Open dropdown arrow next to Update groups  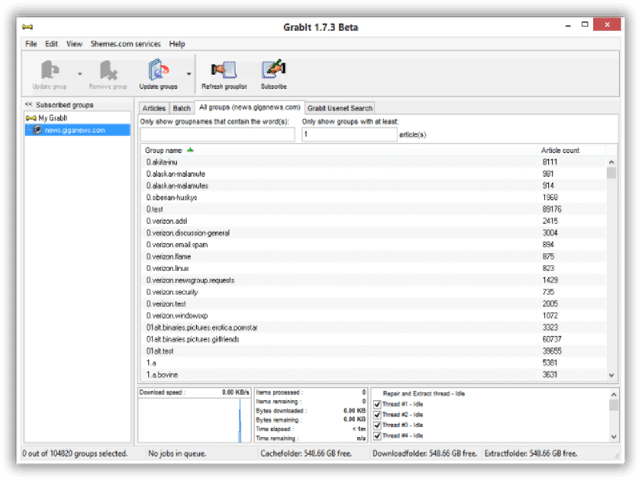189,74
